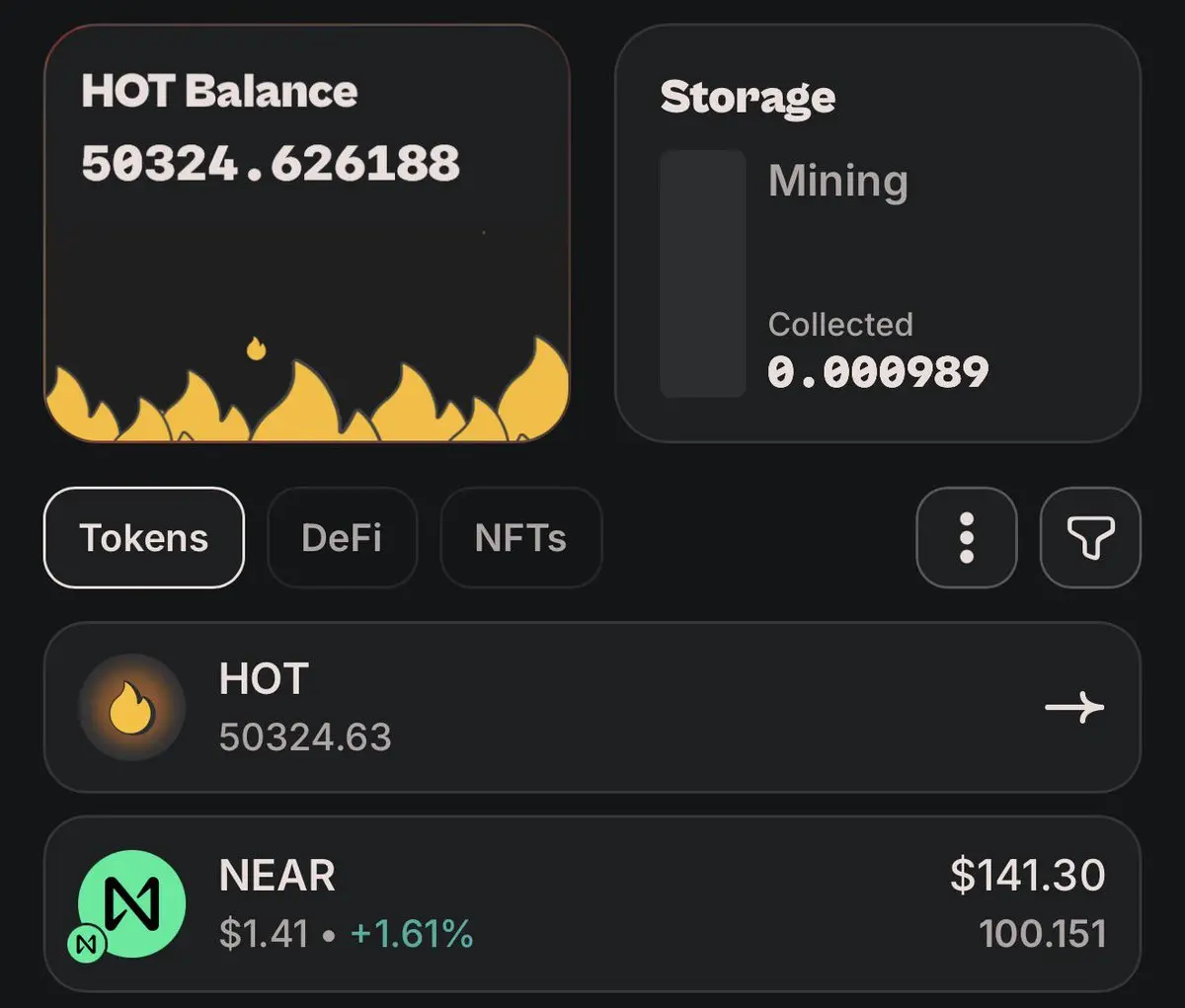
Task: Open the NFTs tab
Action: (x=520, y=538)
